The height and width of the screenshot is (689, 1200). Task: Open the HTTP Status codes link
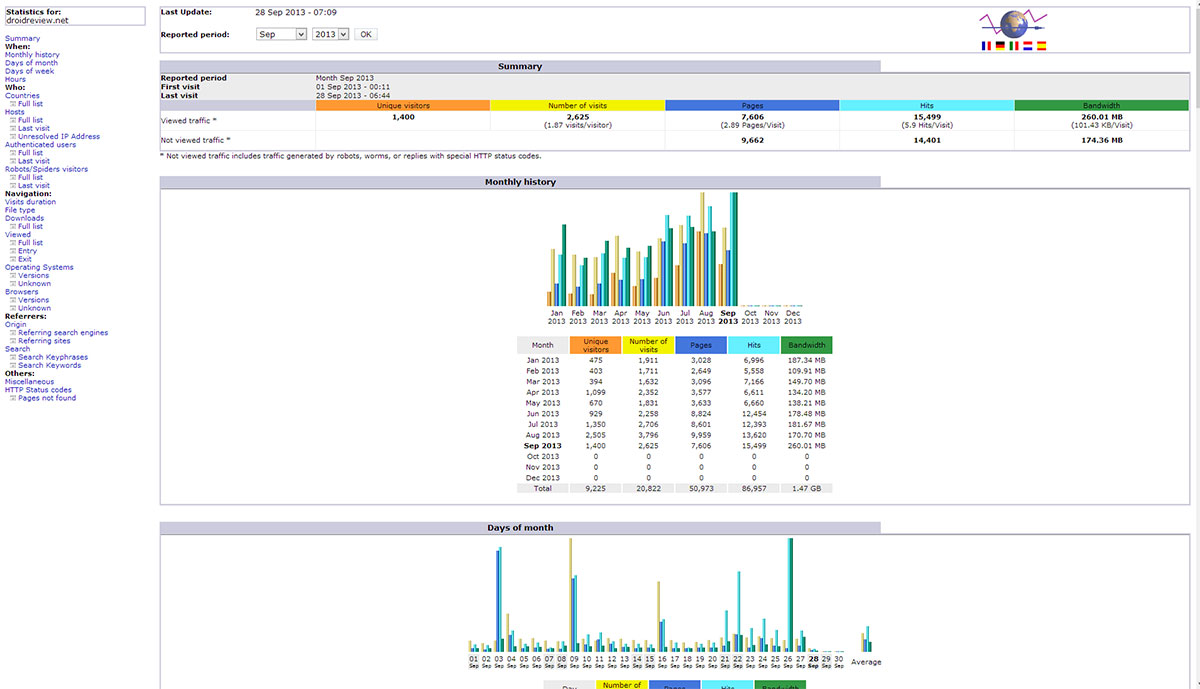38,390
